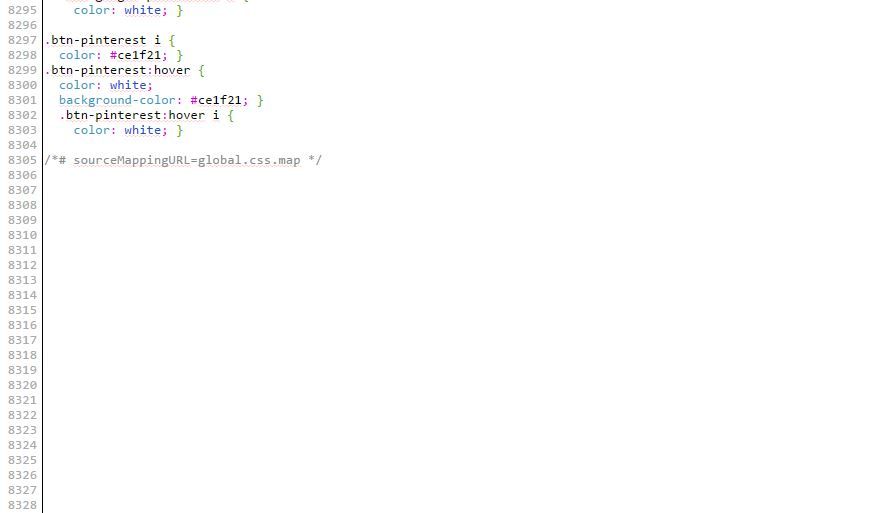The width and height of the screenshot is (894, 513).
Task: Click background-color property on line 8301
Action: coord(117,100)
